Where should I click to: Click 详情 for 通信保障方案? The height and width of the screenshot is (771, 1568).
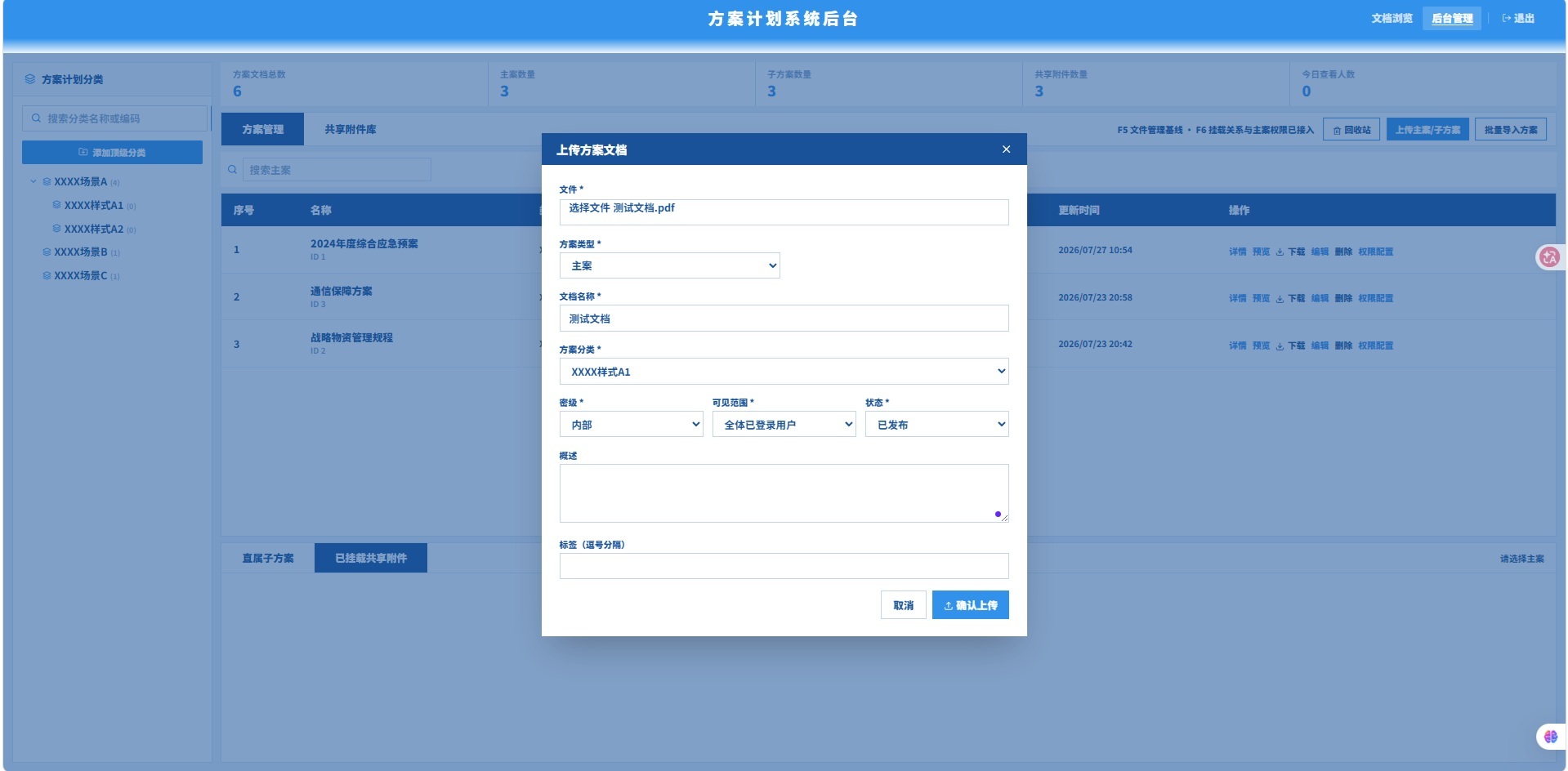[x=1237, y=298]
